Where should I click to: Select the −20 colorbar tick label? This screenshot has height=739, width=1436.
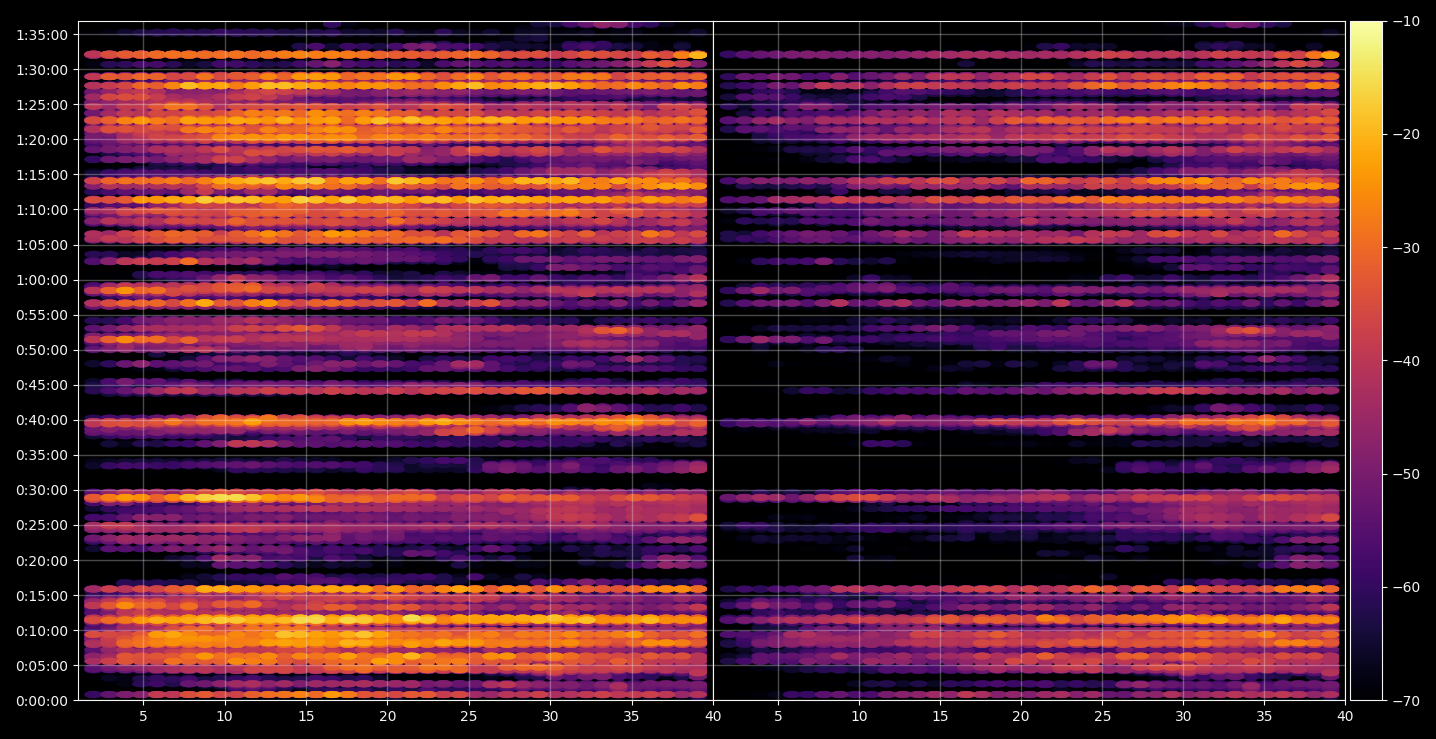(1406, 135)
